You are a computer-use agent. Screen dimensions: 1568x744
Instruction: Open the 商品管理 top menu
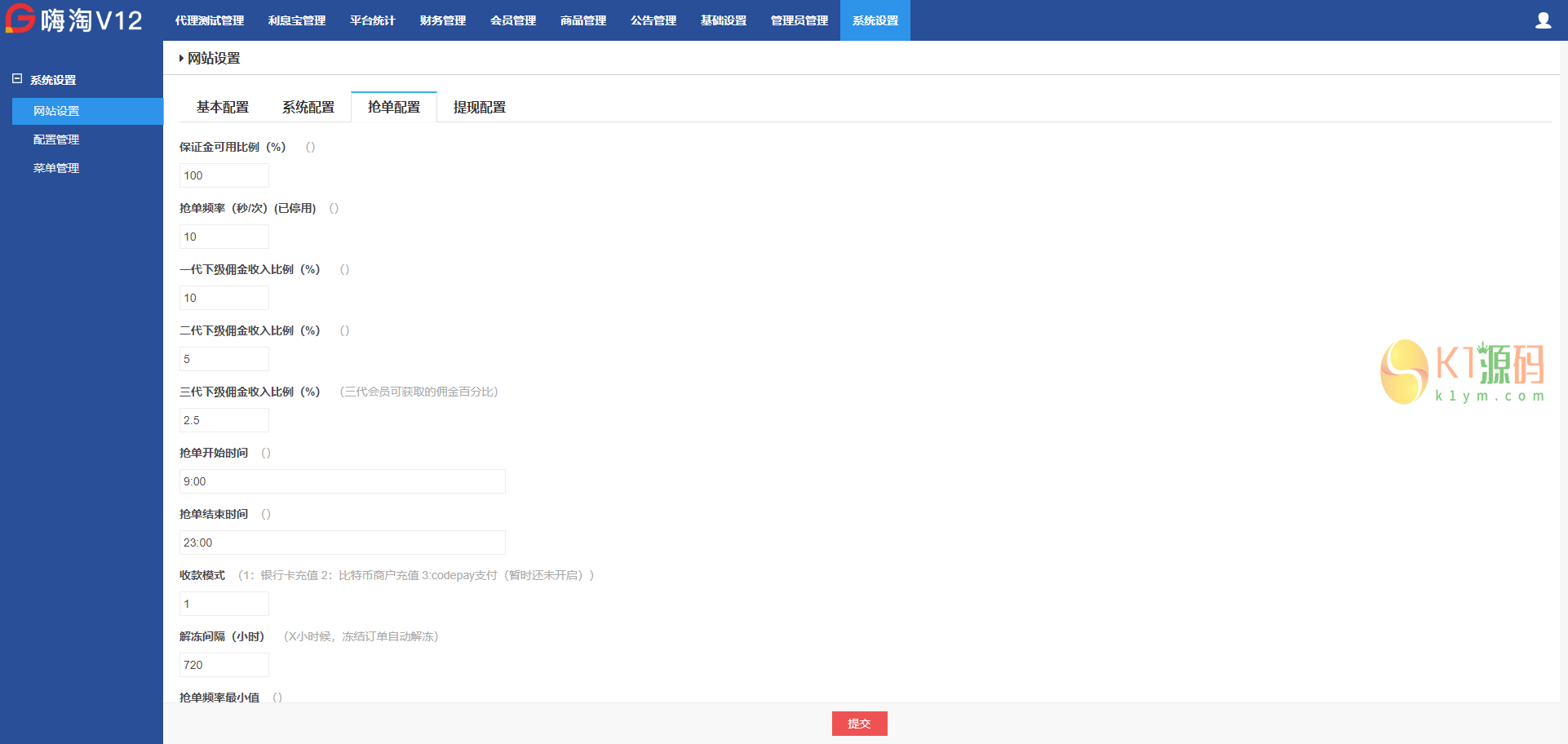click(x=583, y=20)
